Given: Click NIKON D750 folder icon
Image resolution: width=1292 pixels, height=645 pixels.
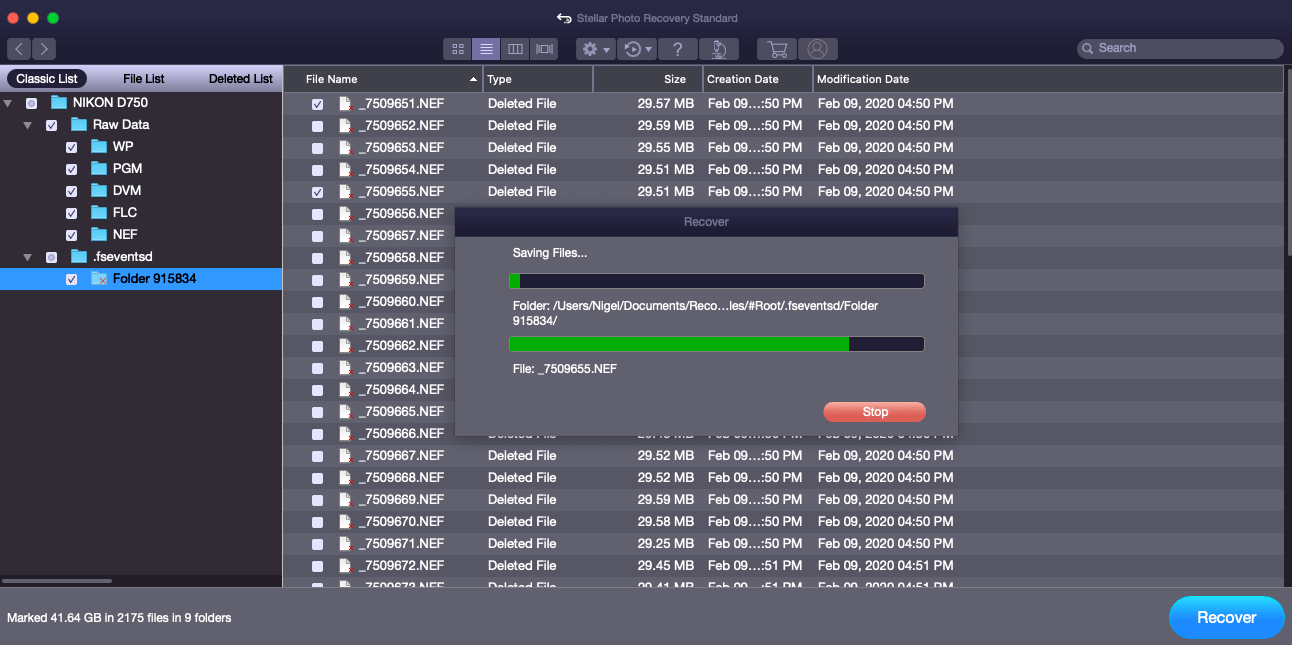Looking at the screenshot, I should (59, 102).
